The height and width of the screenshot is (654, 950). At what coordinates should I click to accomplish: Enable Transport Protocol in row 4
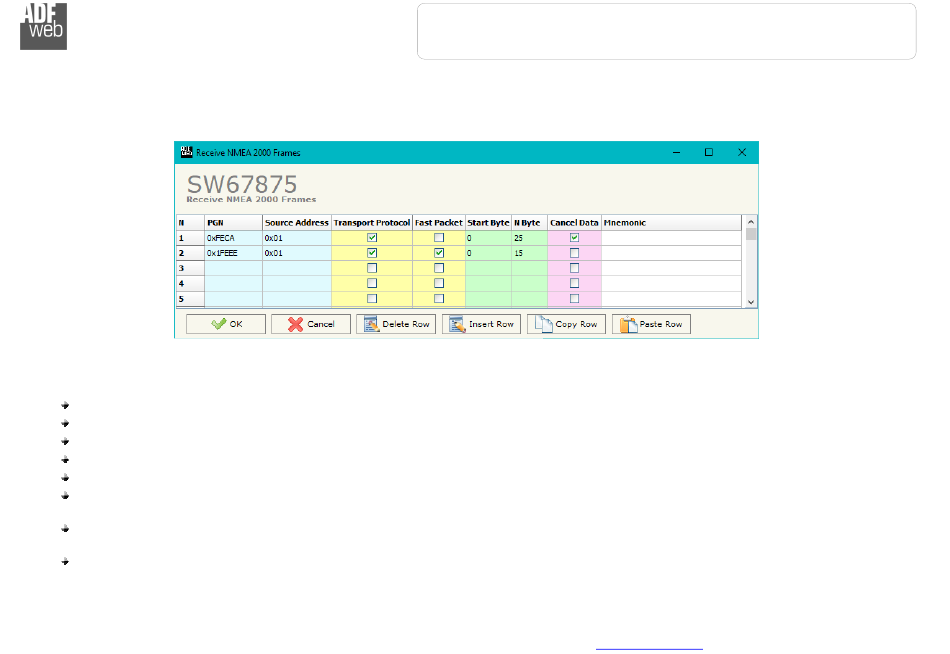[x=372, y=283]
